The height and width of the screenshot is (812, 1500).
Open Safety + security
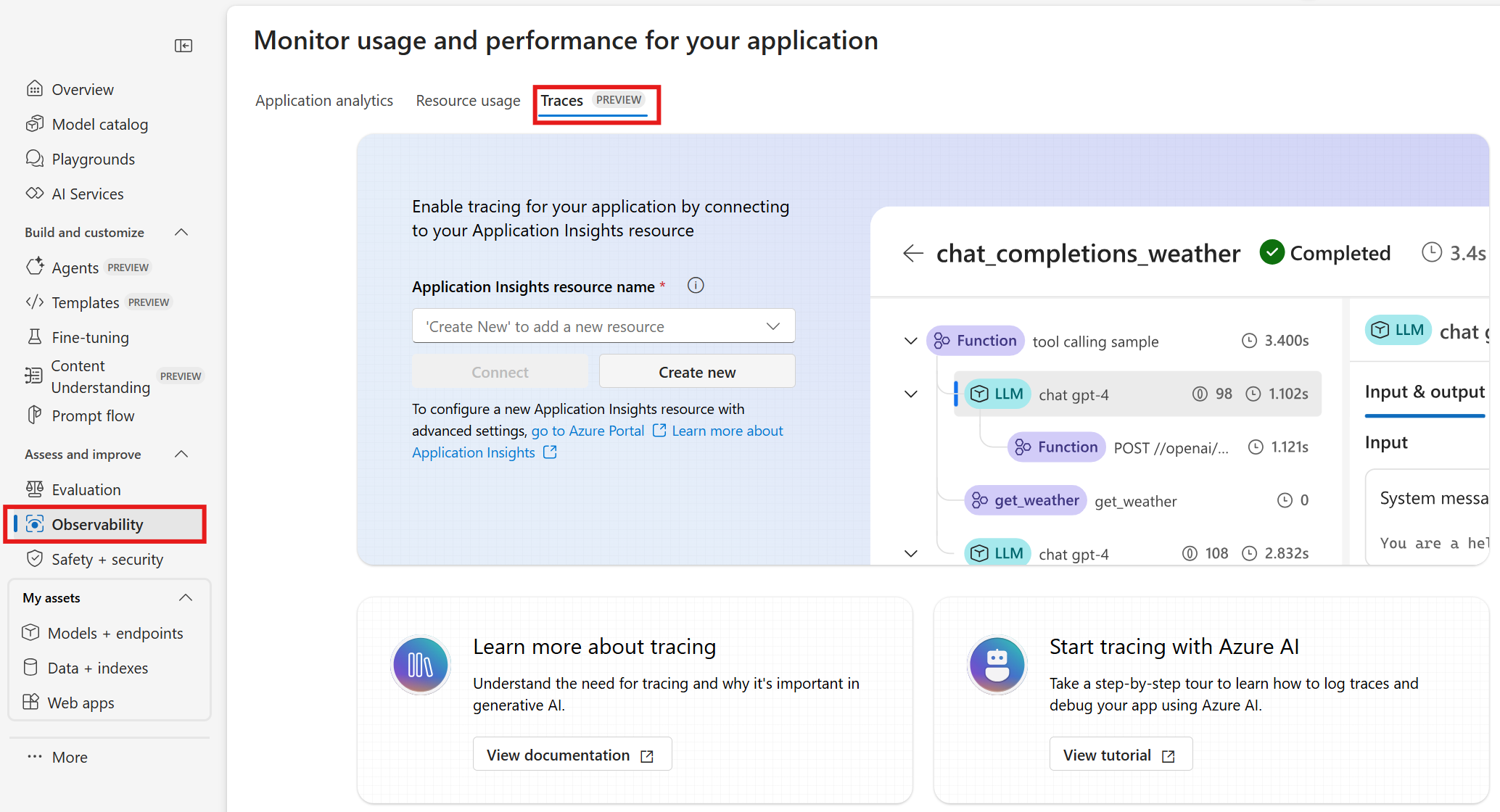click(x=94, y=559)
